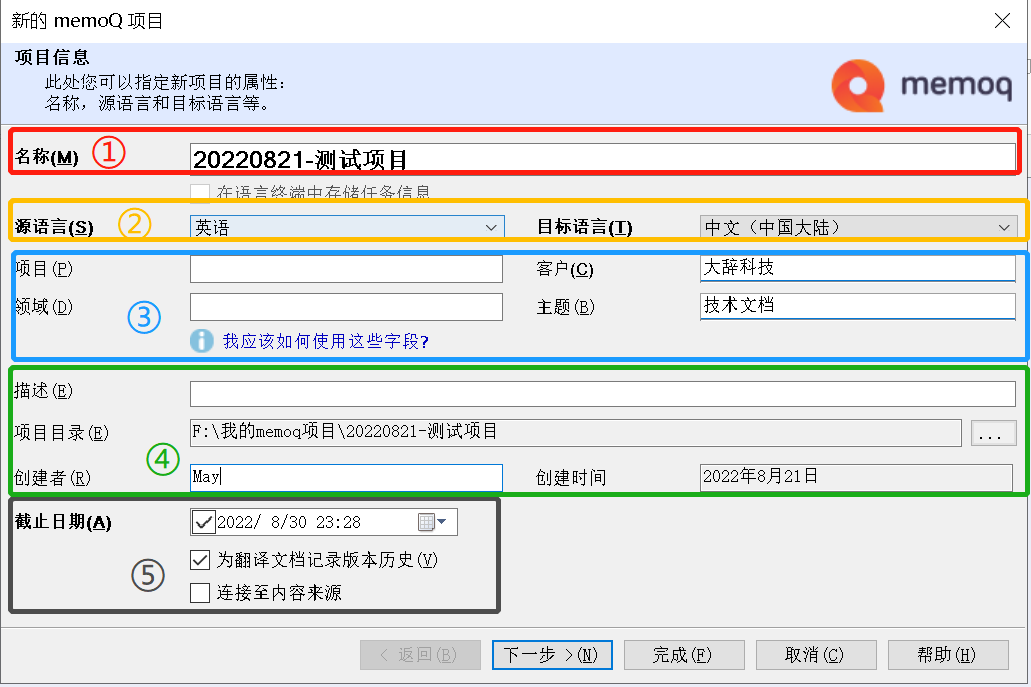Click the 创建者 field containing May
This screenshot has height=687, width=1031.
(x=347, y=477)
